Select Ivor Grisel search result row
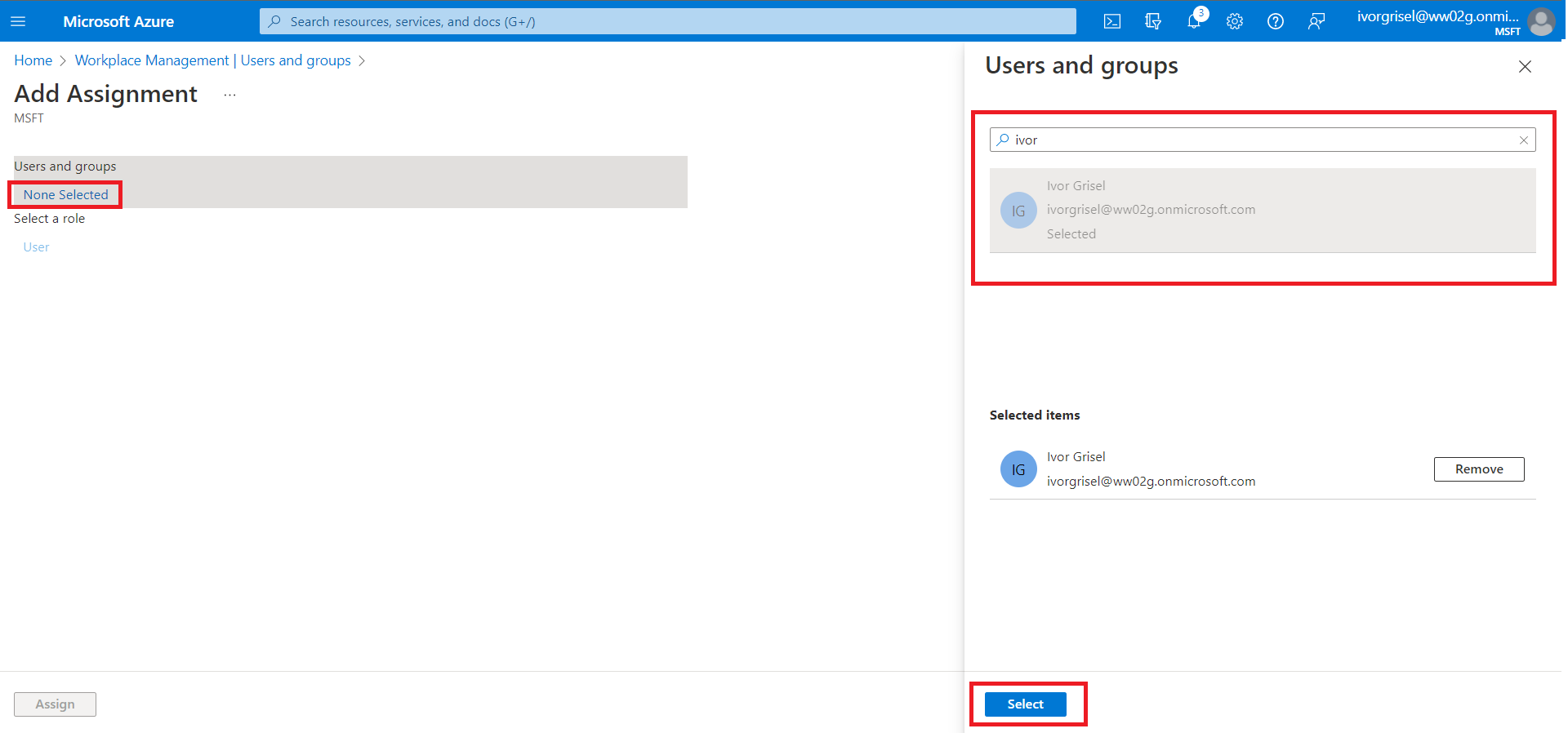Viewport: 1568px width, 733px height. coord(1263,211)
